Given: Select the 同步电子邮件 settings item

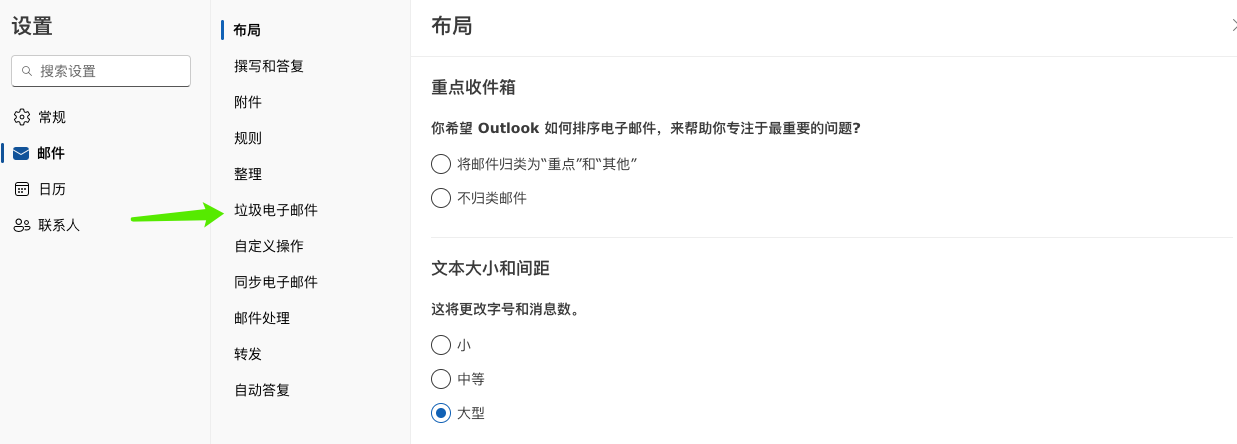Looking at the screenshot, I should click(276, 282).
